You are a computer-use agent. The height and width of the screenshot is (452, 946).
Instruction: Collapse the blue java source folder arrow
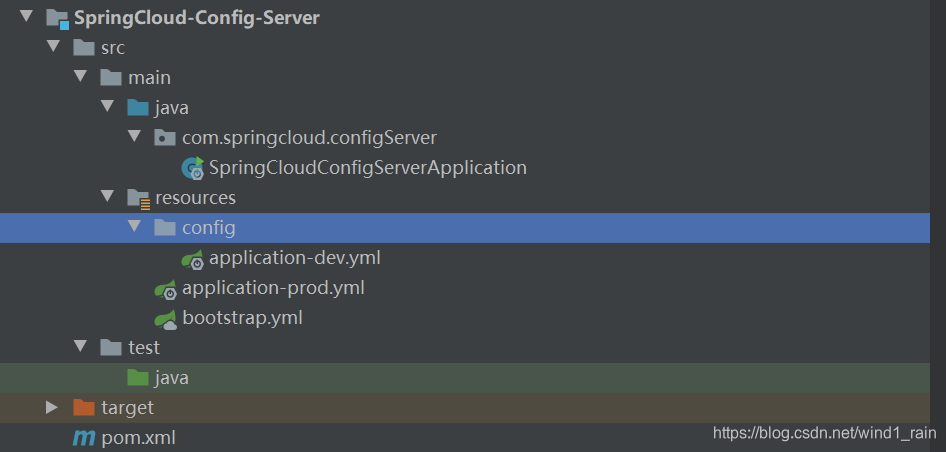[107, 106]
